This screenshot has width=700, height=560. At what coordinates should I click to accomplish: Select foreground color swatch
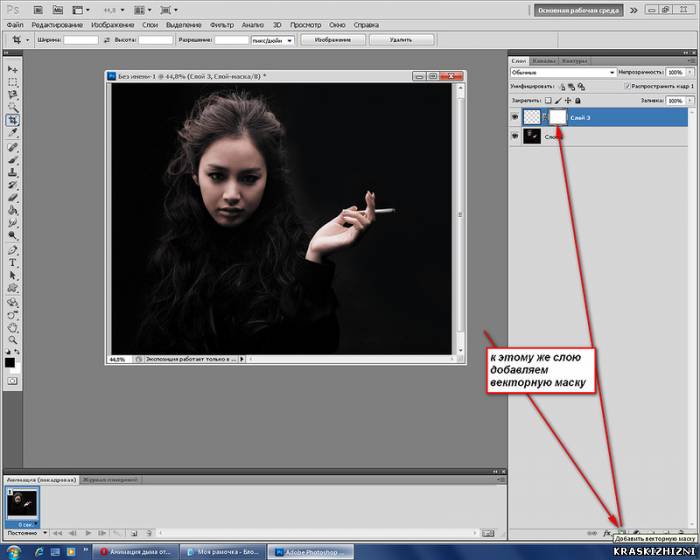[9, 363]
